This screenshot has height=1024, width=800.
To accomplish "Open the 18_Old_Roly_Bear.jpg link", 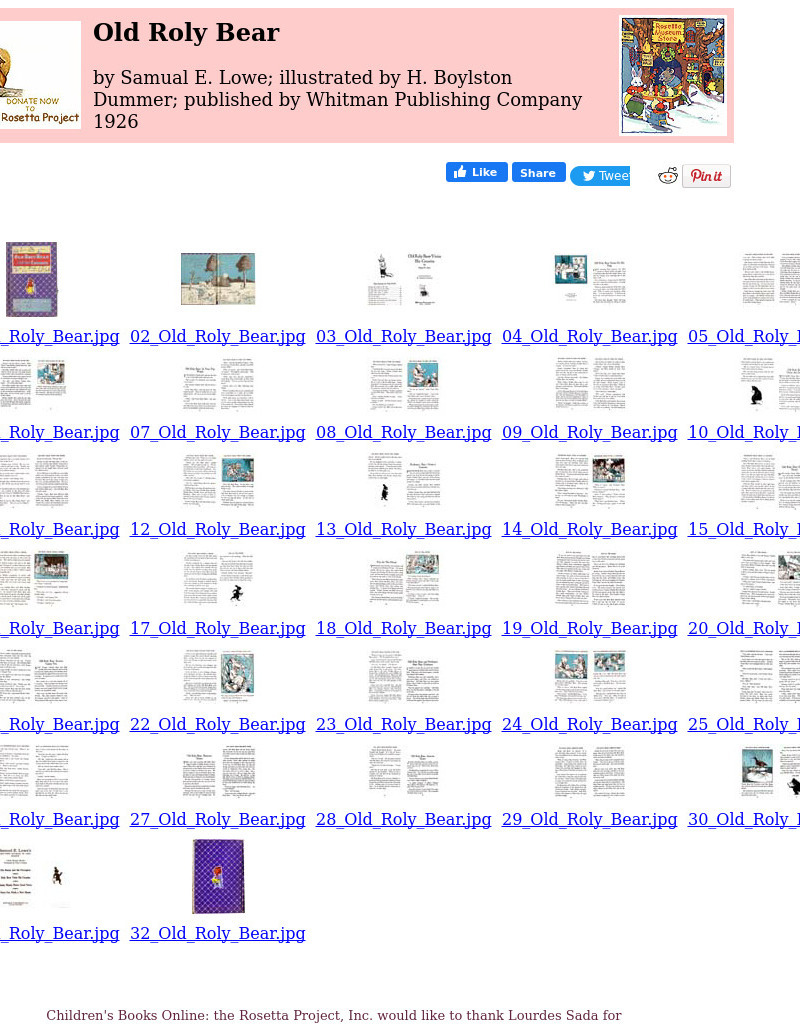I will 403,628.
